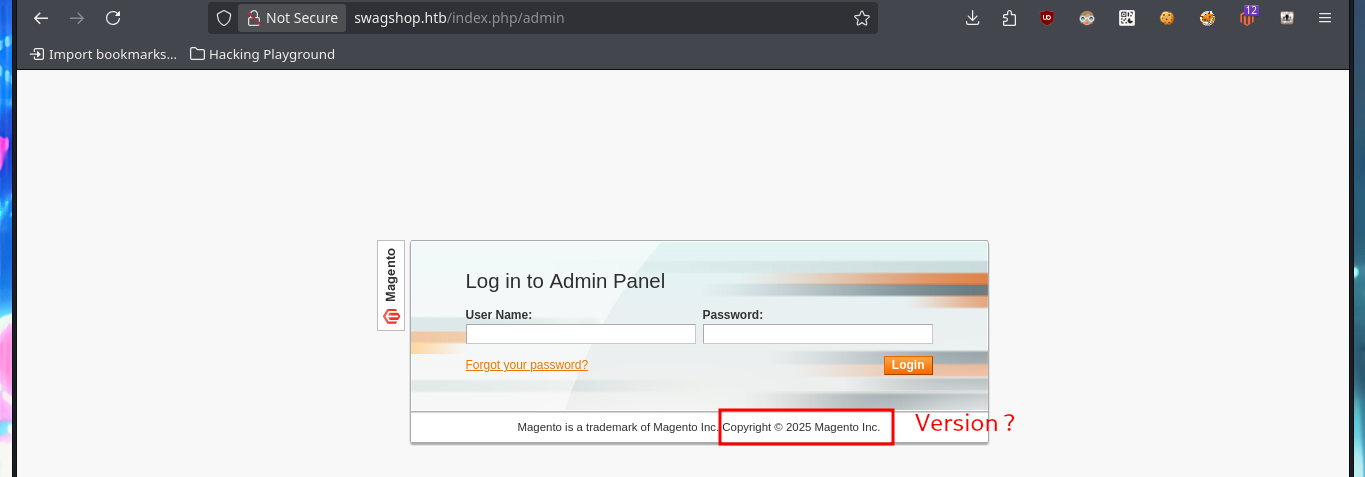Click the tiger-face extension icon

click(x=1207, y=17)
